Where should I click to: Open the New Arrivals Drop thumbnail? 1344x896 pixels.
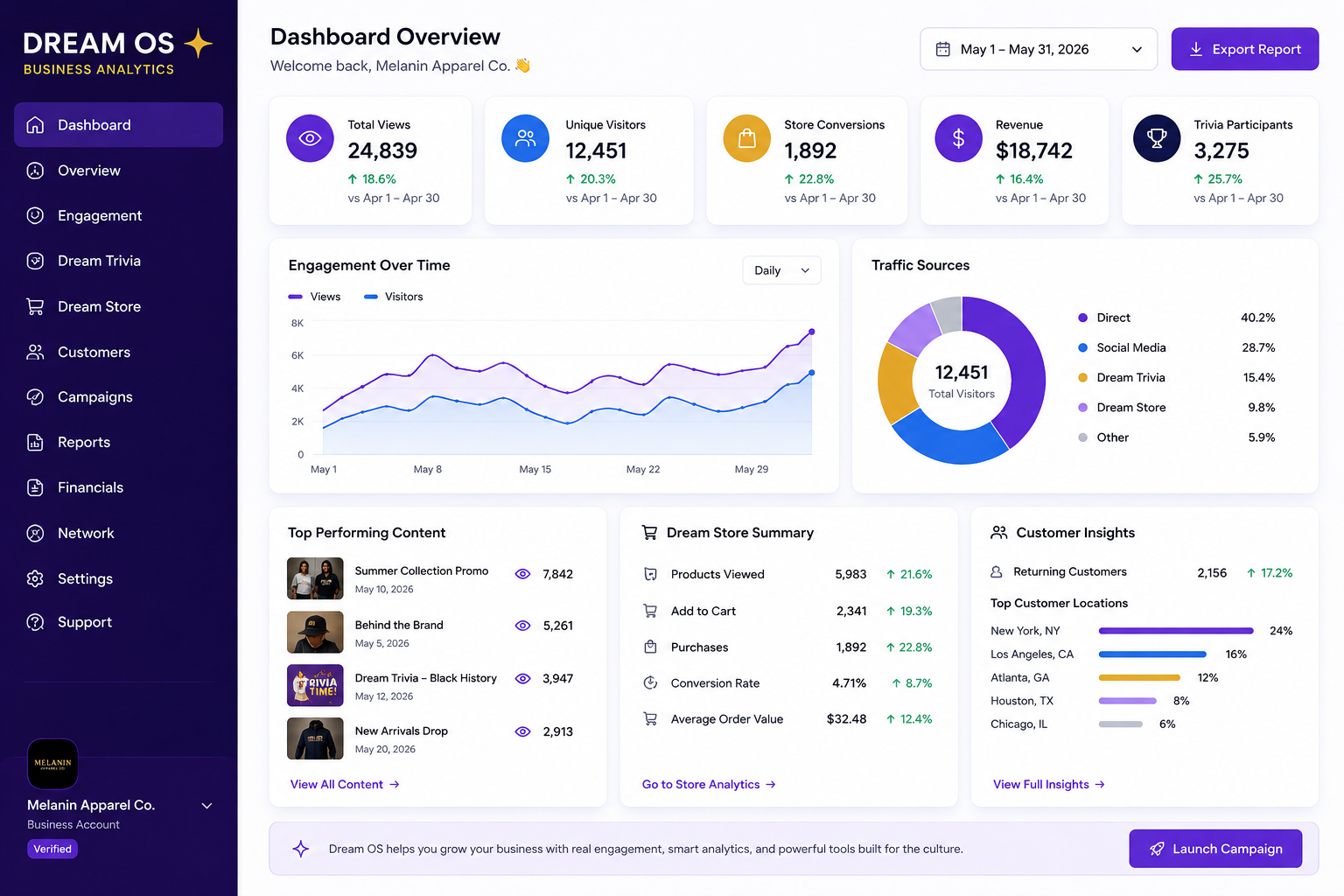(x=315, y=738)
